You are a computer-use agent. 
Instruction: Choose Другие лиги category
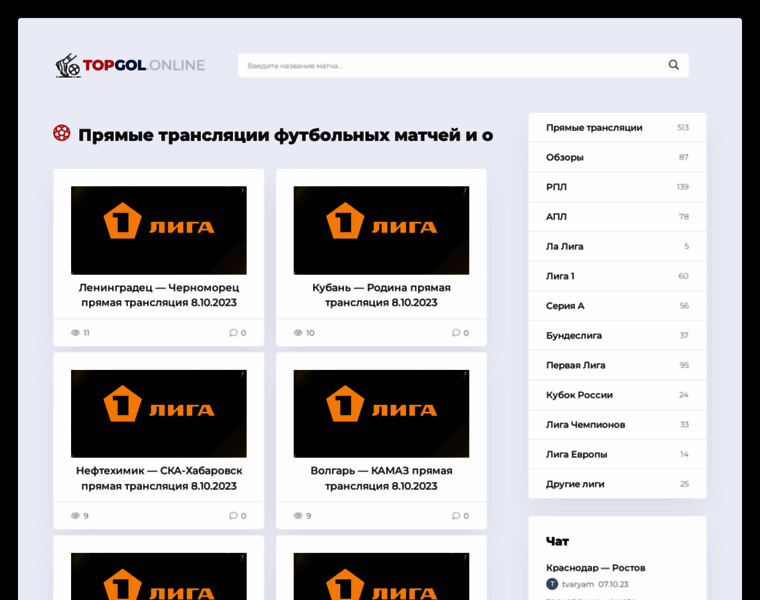(617, 484)
